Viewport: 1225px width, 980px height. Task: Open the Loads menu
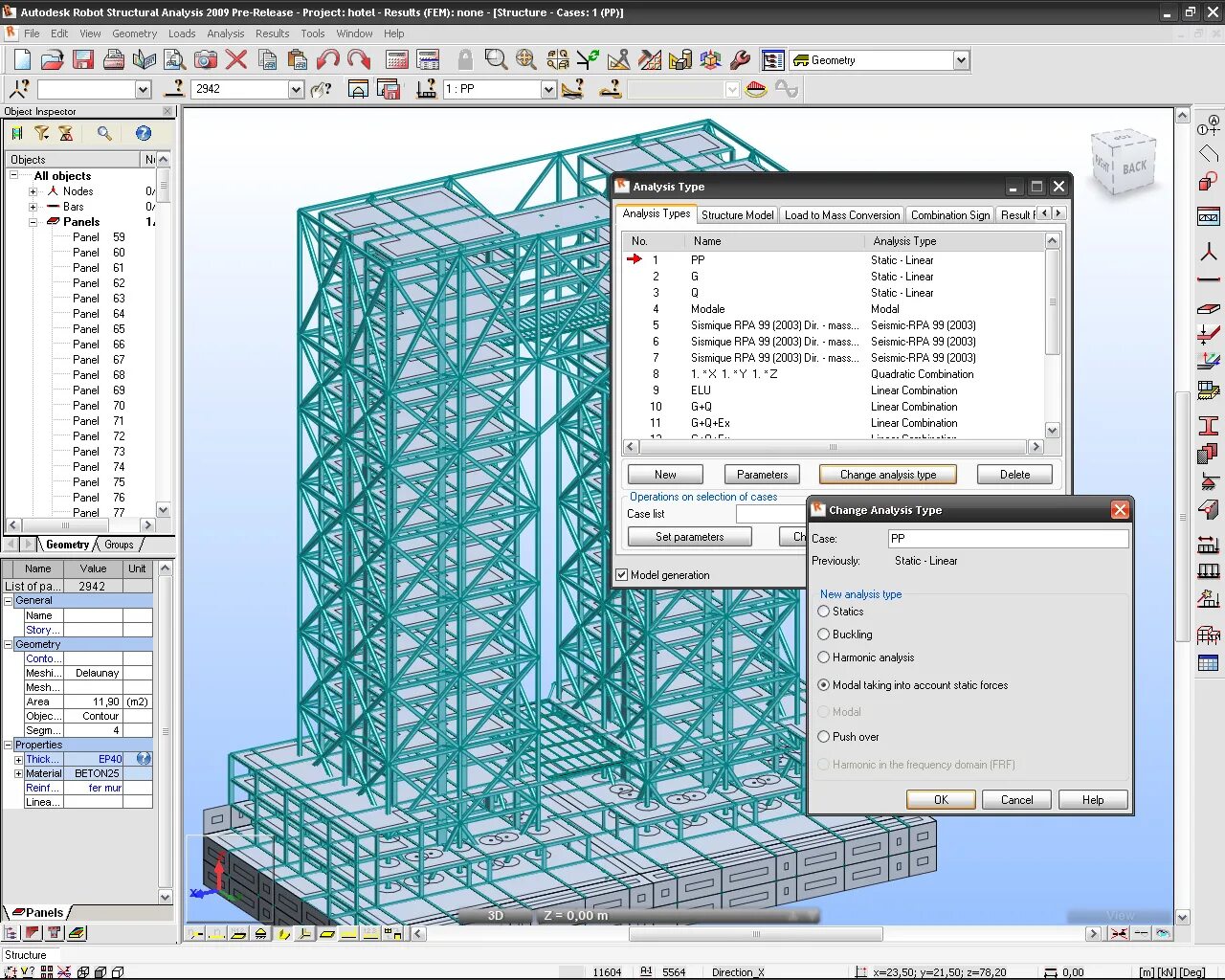pyautogui.click(x=182, y=33)
